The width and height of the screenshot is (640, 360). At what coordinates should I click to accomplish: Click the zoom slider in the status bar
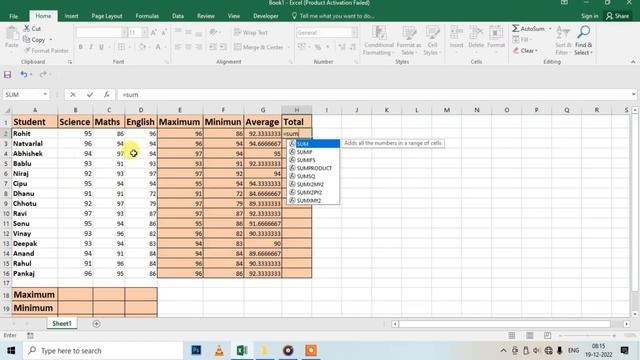[x=587, y=336]
